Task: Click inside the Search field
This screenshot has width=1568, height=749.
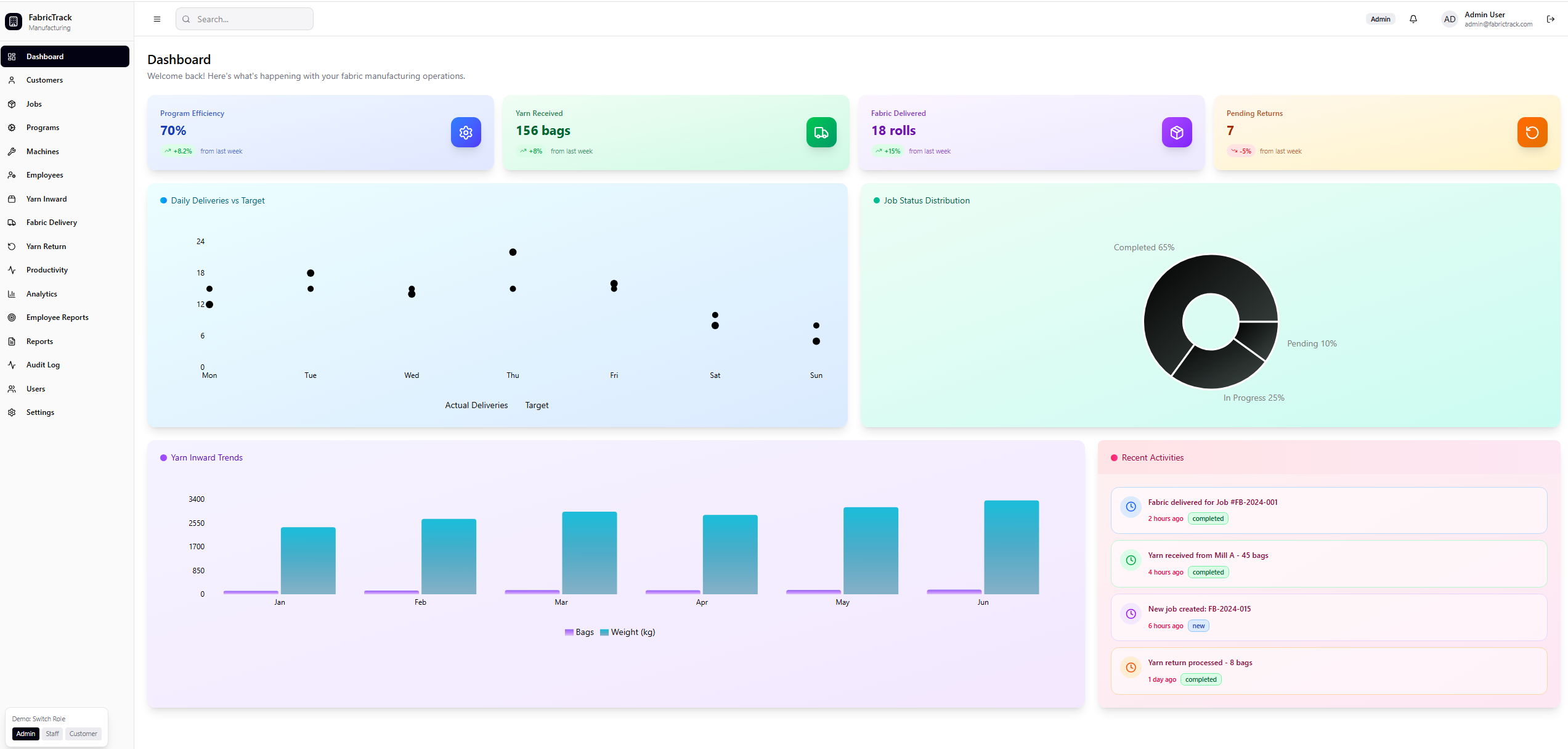Action: tap(245, 19)
